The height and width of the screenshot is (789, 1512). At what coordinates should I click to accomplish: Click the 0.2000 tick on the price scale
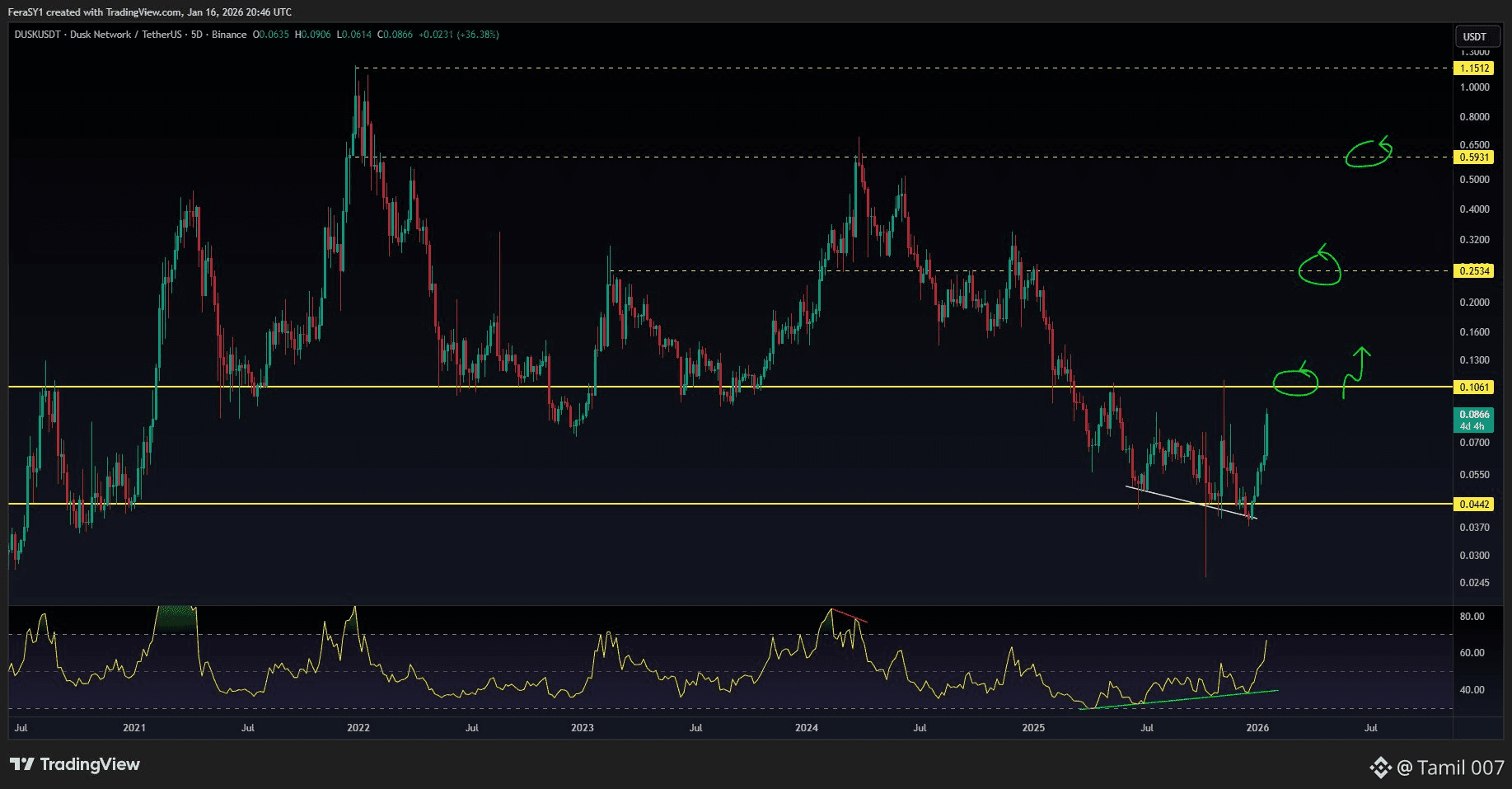(1474, 303)
